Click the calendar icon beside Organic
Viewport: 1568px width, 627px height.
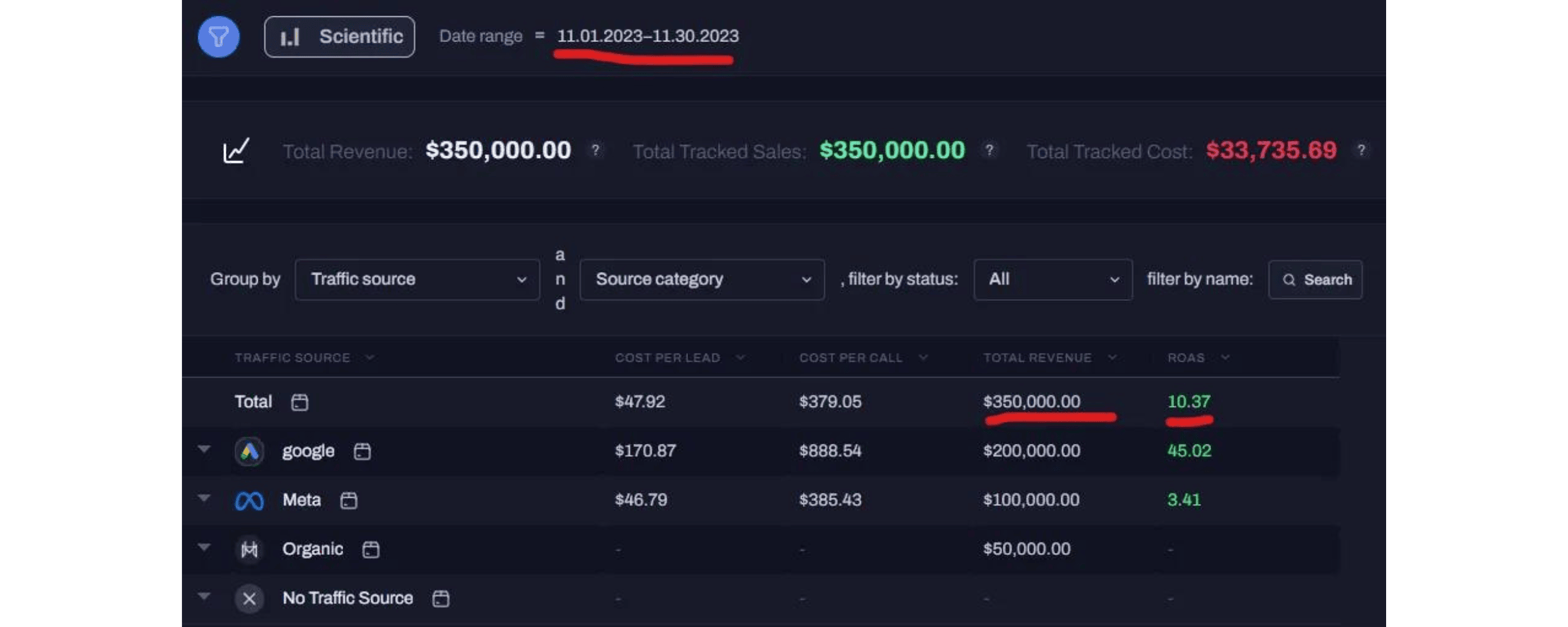point(371,549)
